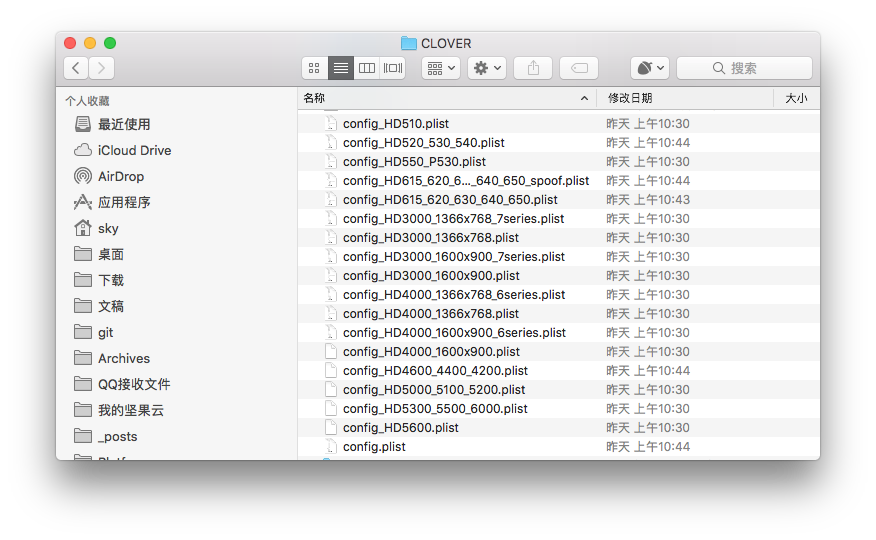Open 应用程序 in the sidebar
Image resolution: width=876 pixels, height=540 pixels.
(124, 202)
